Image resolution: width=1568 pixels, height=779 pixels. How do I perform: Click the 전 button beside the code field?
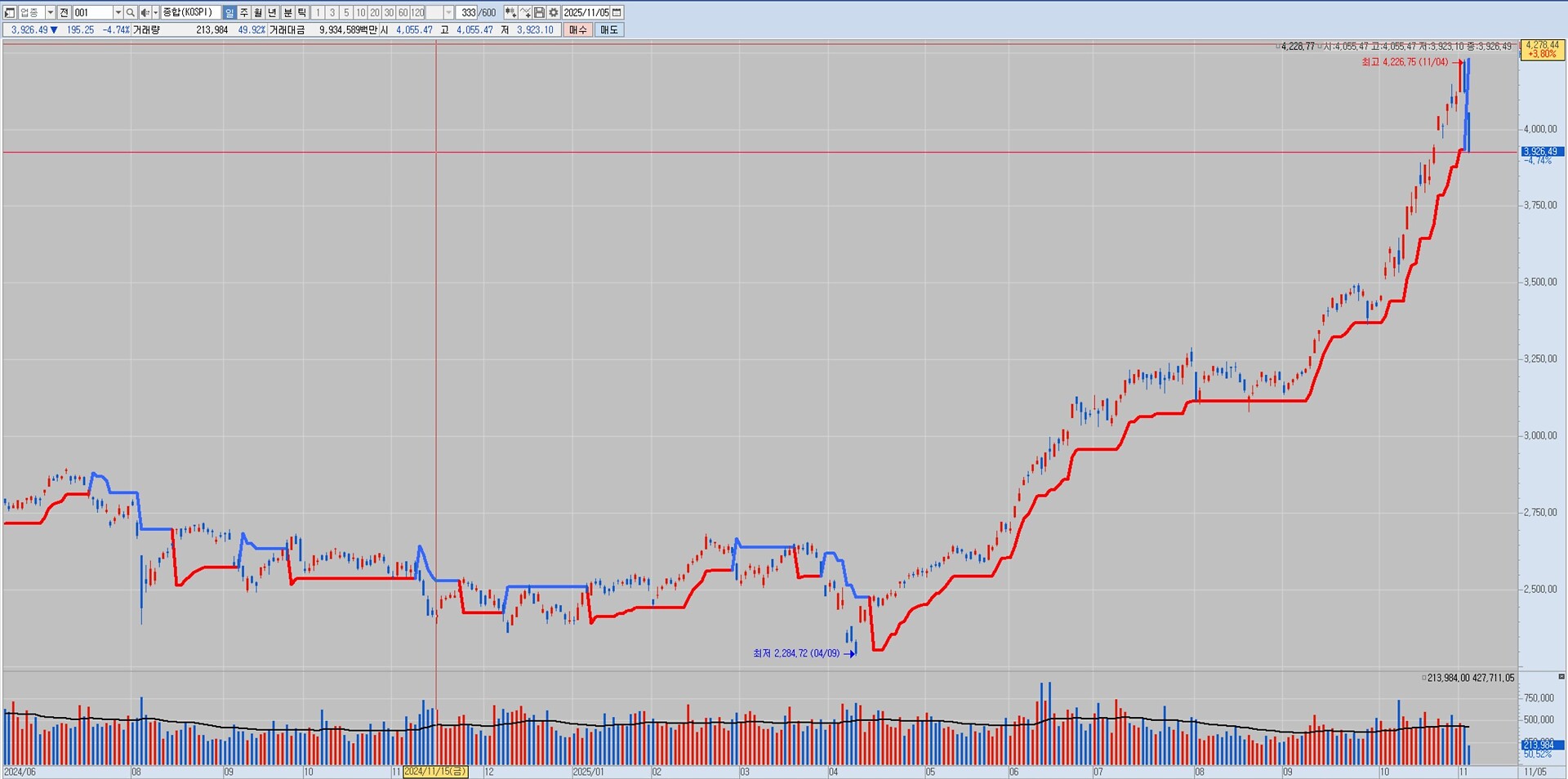point(65,12)
